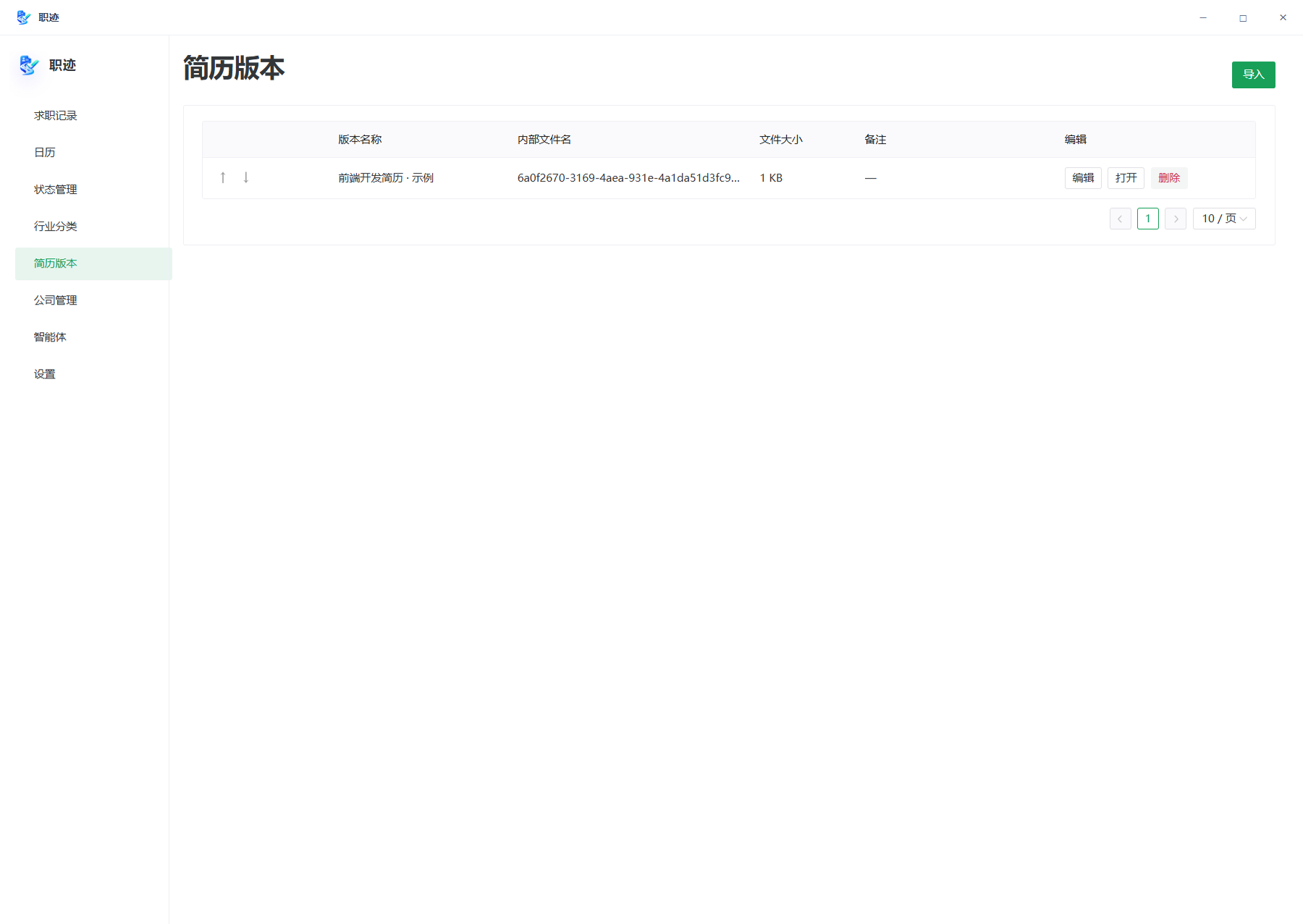Click the 职迹 logo in the sidebar

coord(29,65)
